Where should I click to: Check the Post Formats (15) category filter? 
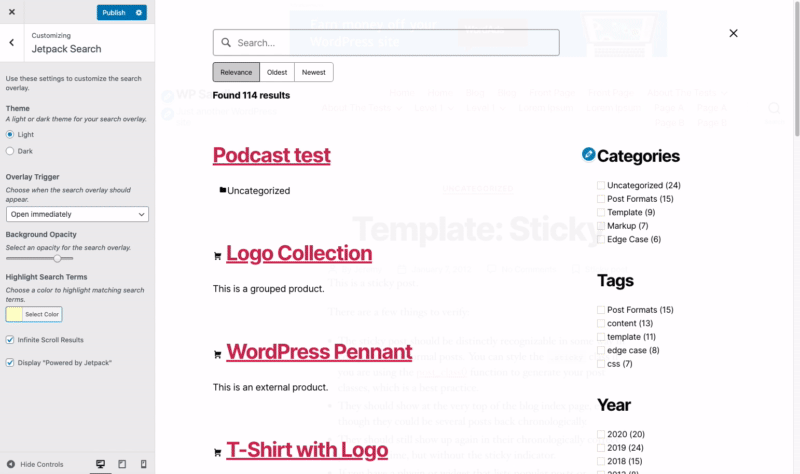point(601,198)
